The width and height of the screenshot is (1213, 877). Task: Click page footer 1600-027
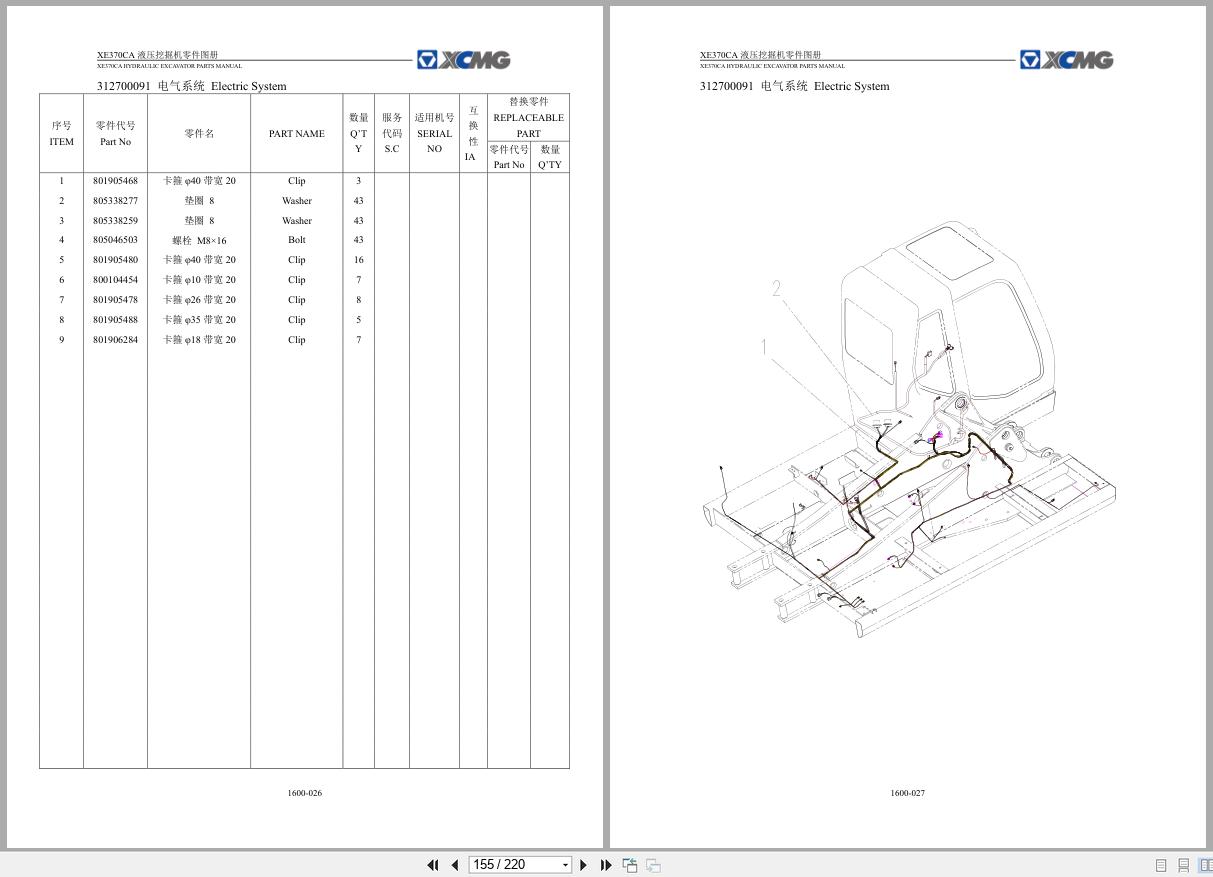pos(908,793)
